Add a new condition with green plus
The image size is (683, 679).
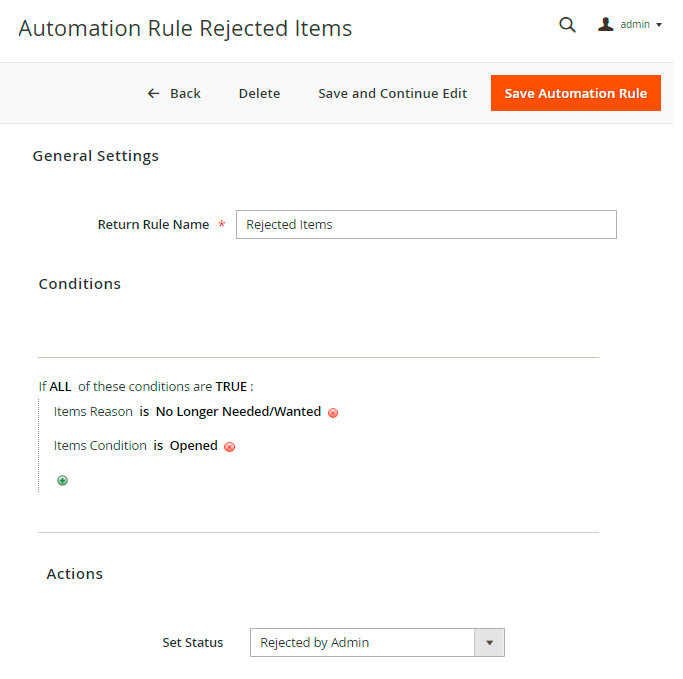pyautogui.click(x=62, y=480)
